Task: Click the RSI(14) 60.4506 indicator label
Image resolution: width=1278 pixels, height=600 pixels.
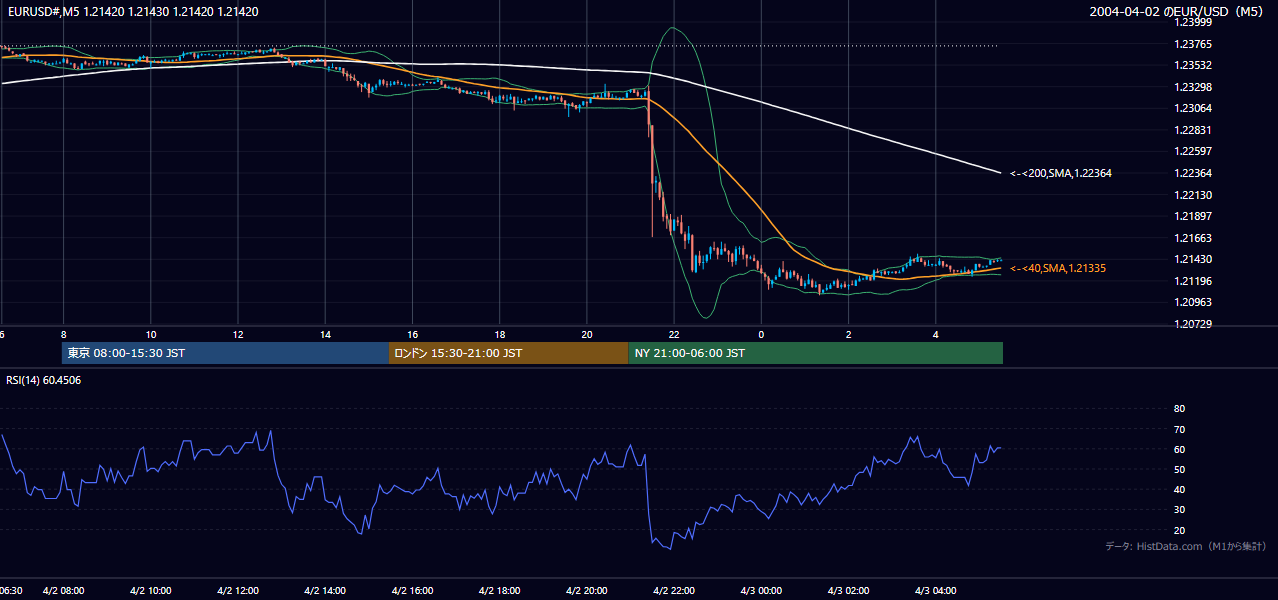Action: click(x=42, y=380)
